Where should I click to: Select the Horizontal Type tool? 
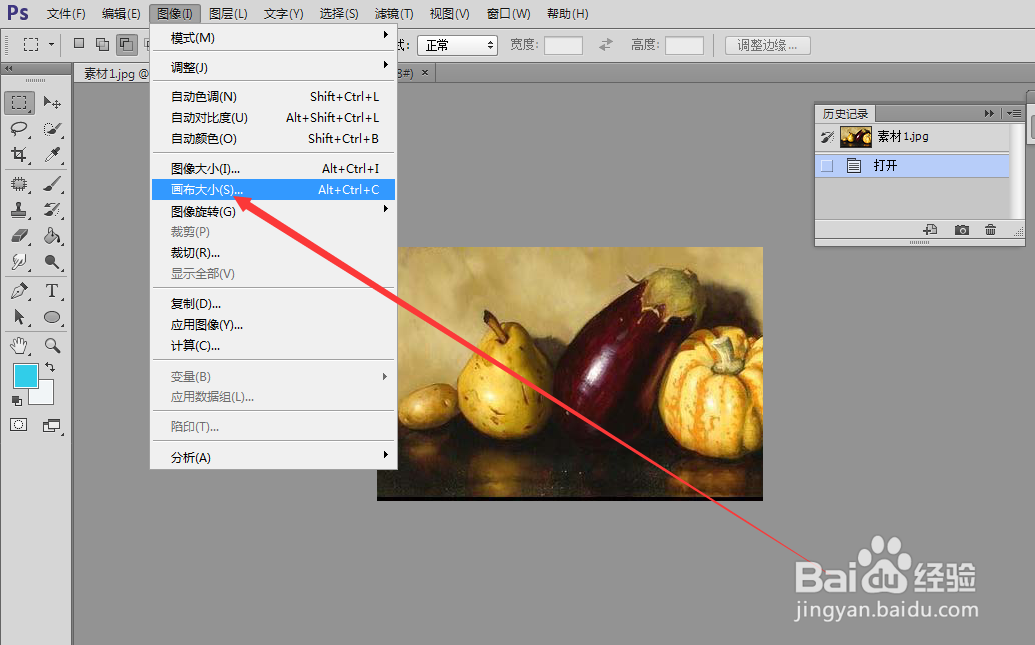point(52,291)
